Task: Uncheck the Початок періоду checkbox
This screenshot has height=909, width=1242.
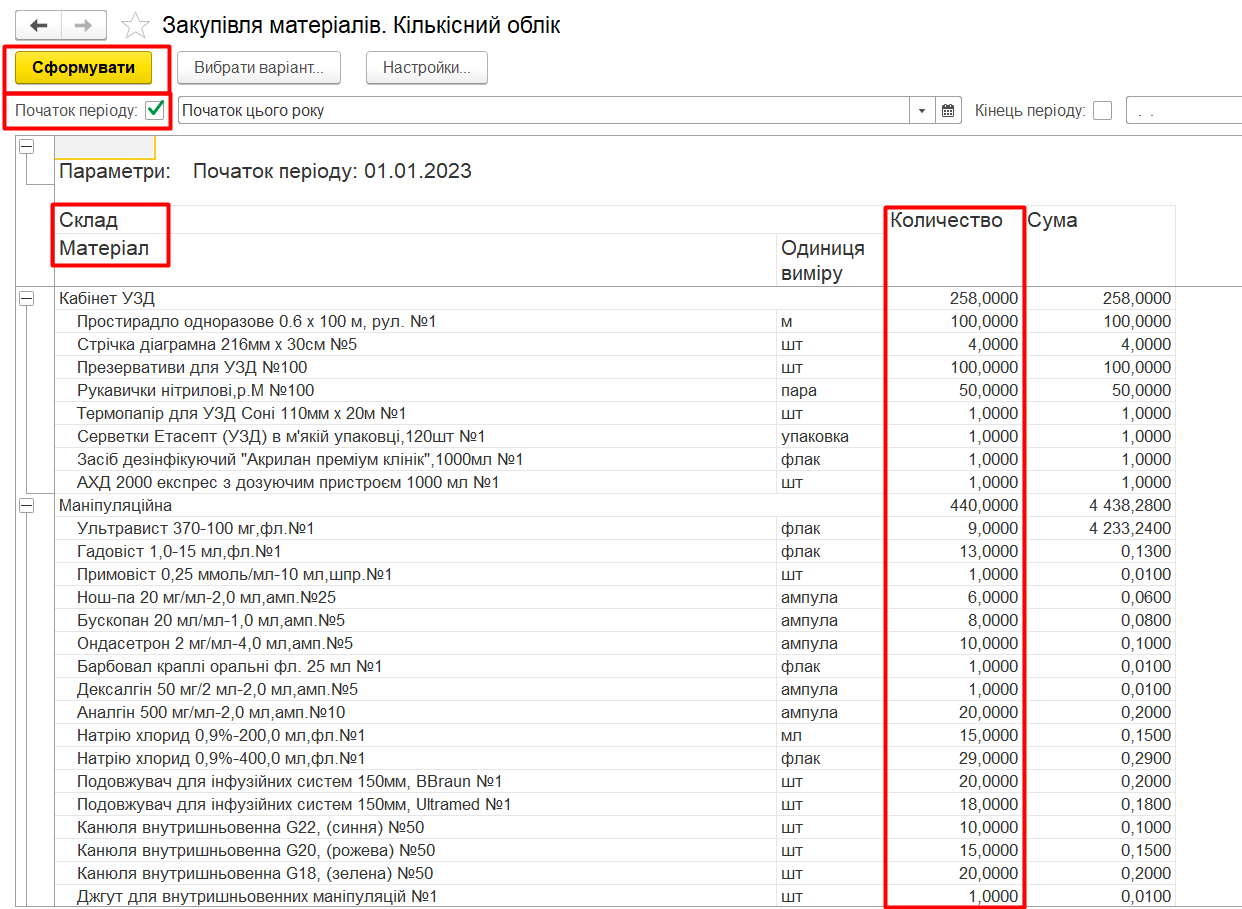Action: 155,110
